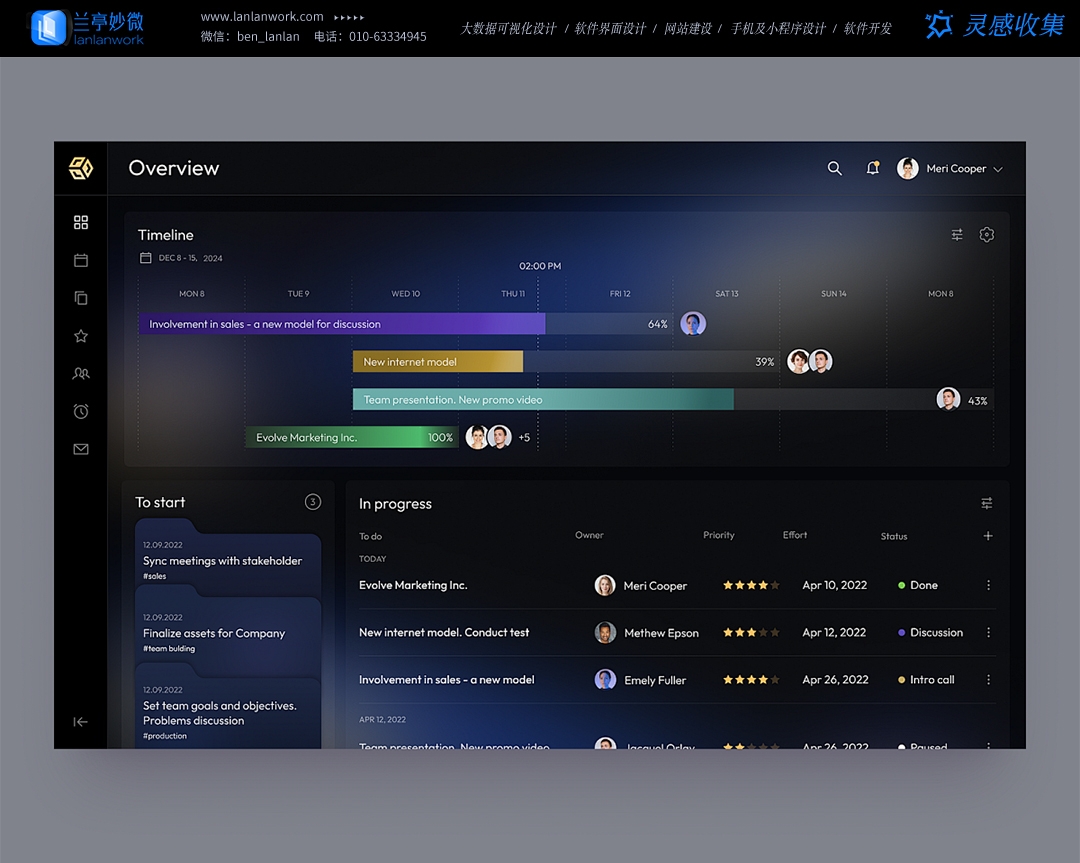1080x863 pixels.
Task: Open the mail envelope sidebar icon
Action: coord(81,450)
